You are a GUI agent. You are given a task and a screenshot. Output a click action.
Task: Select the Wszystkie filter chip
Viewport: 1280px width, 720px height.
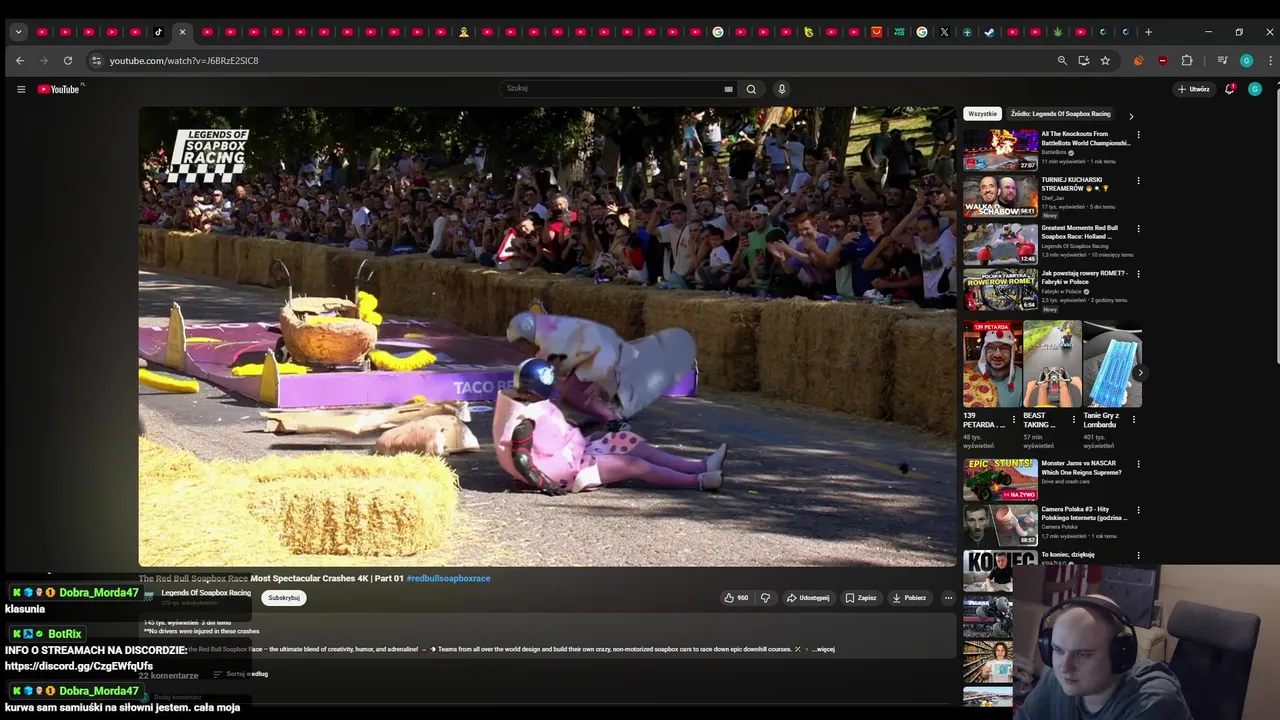982,114
